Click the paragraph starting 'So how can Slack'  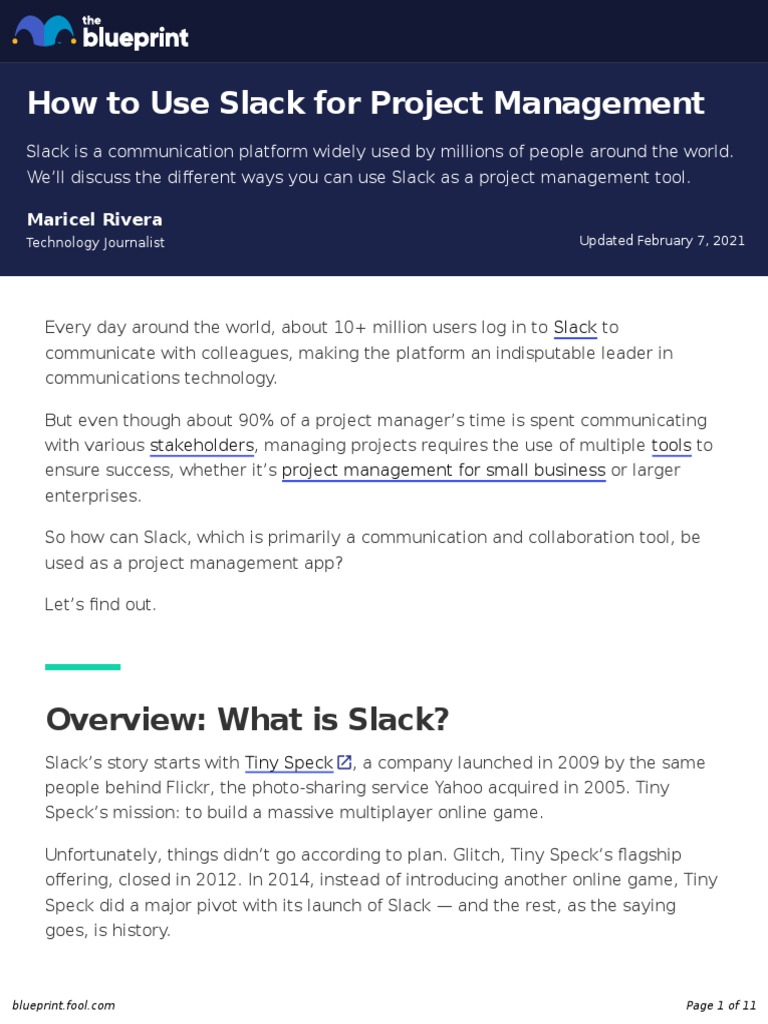pyautogui.click(x=372, y=550)
